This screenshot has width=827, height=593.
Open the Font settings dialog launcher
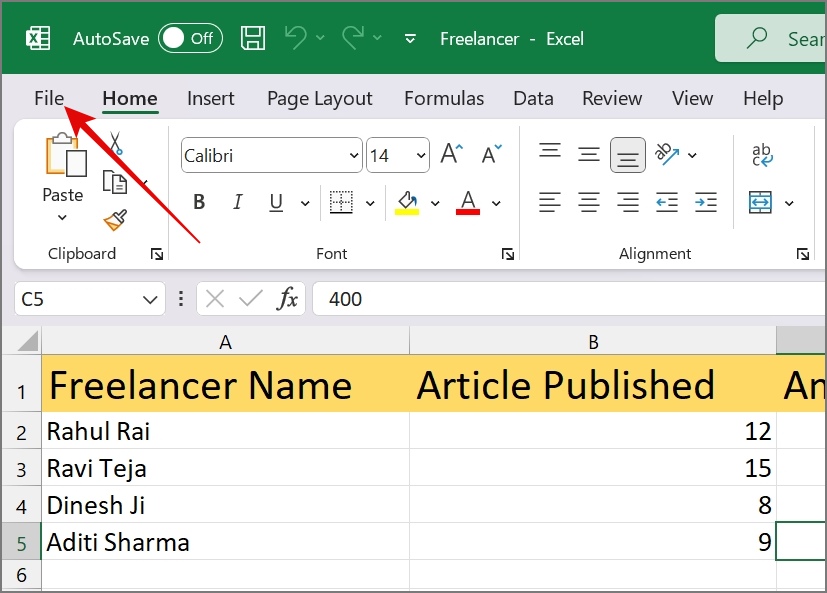(x=508, y=254)
